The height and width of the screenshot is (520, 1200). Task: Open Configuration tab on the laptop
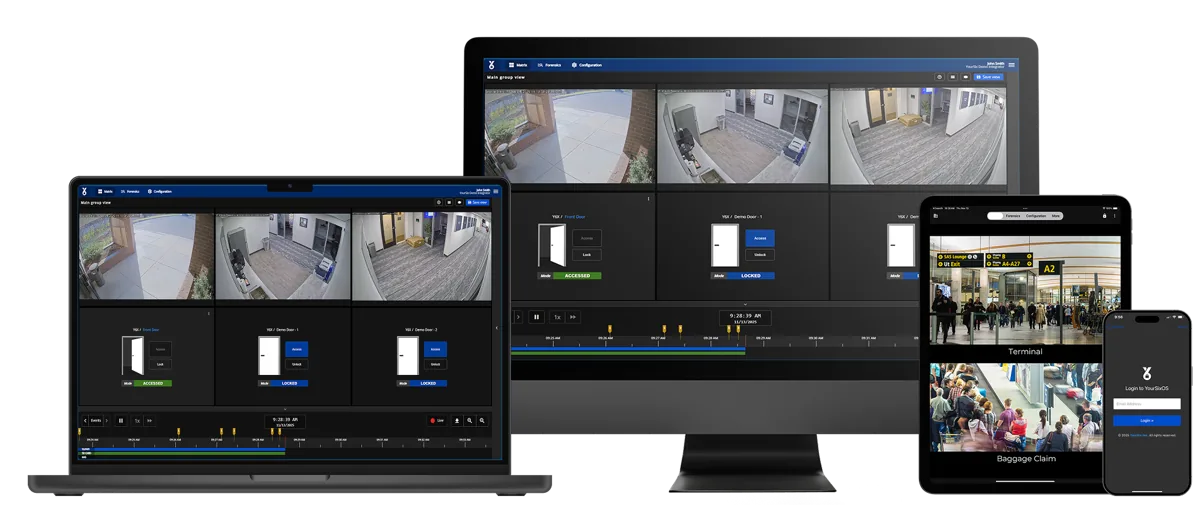[x=160, y=191]
